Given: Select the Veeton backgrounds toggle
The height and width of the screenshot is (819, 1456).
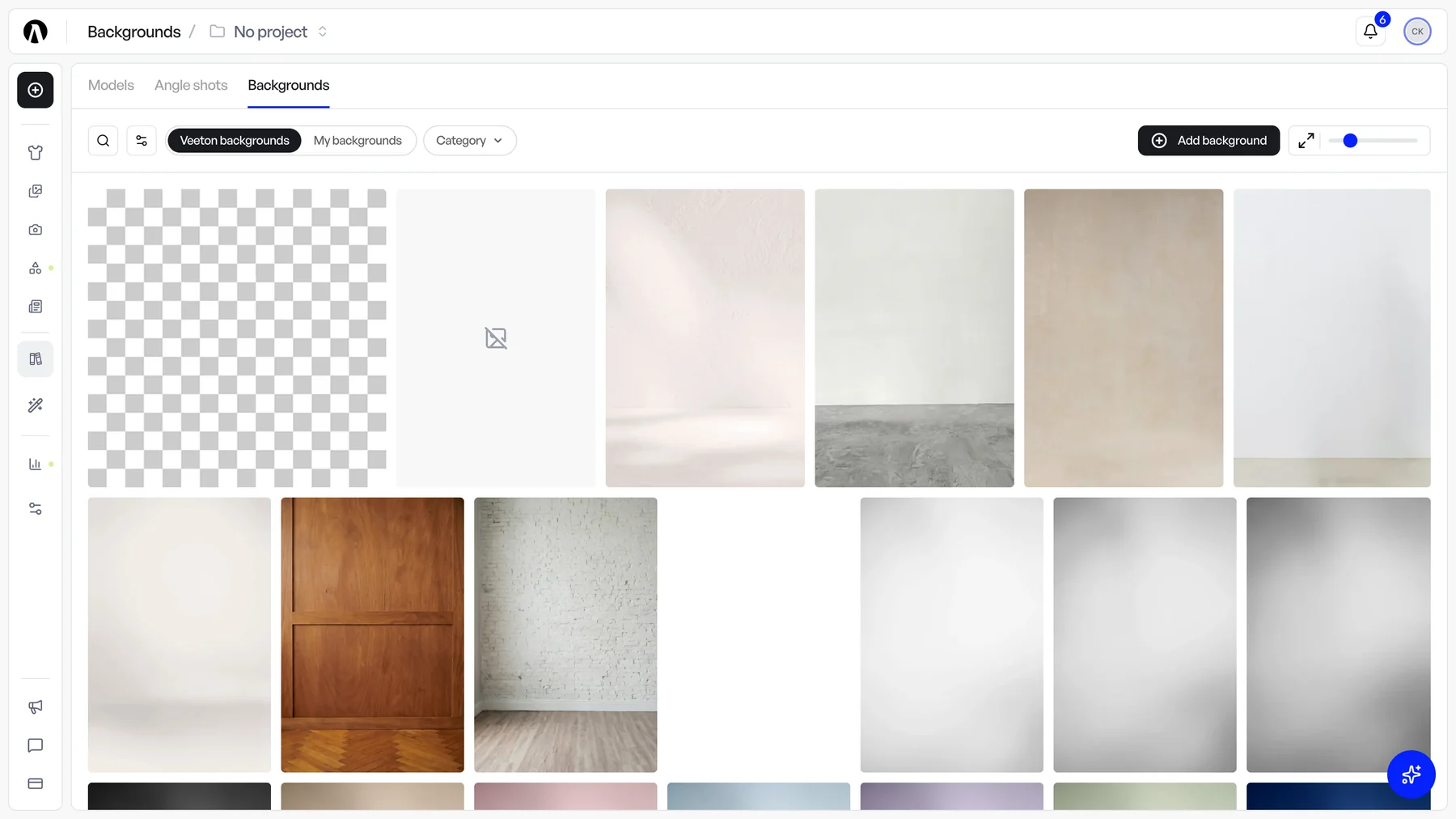Looking at the screenshot, I should coord(235,141).
